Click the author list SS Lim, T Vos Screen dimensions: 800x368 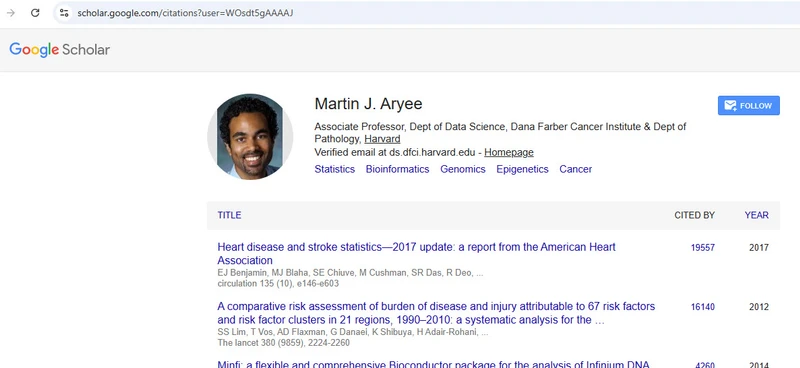pos(353,332)
